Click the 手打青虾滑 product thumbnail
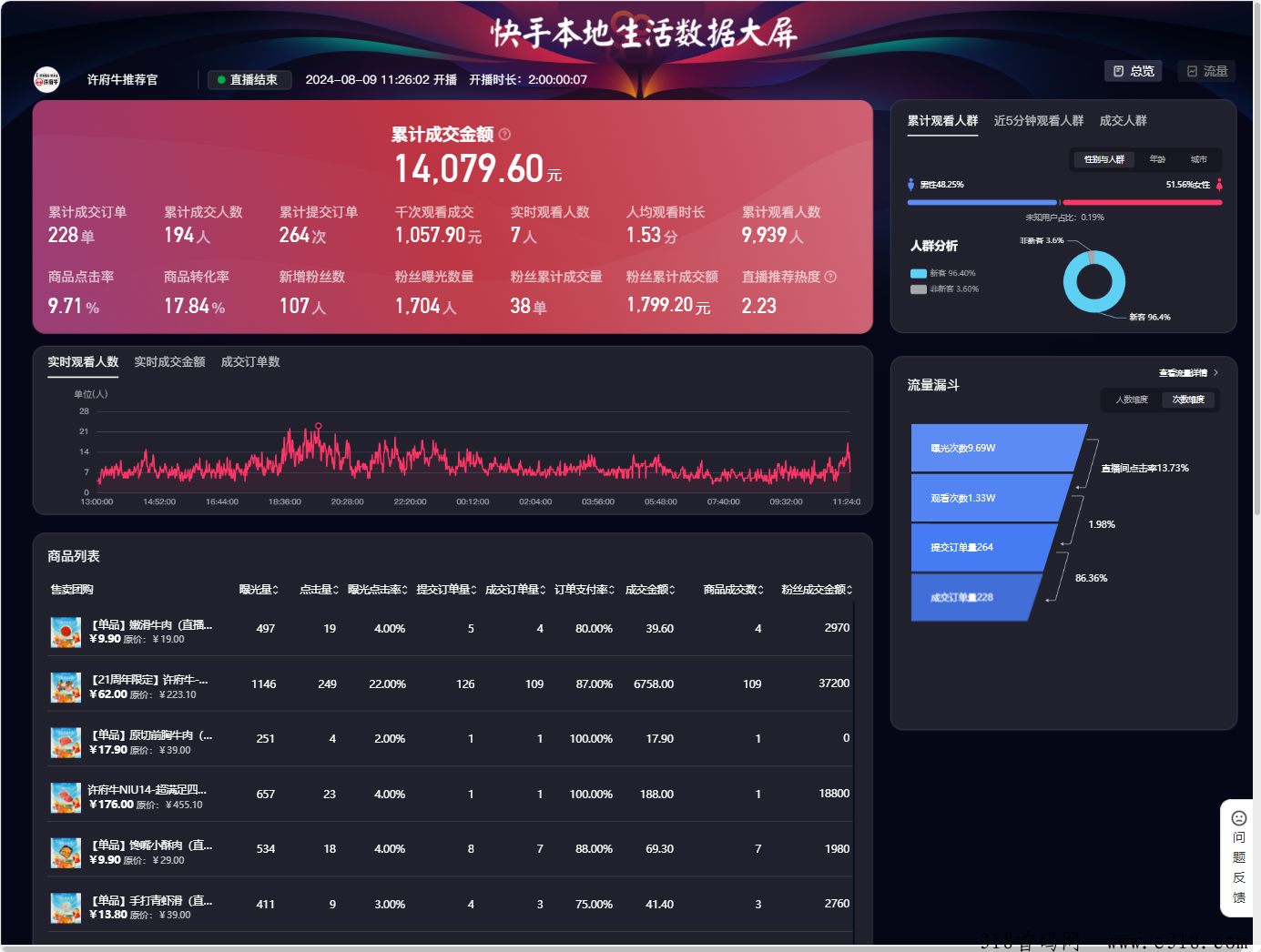The height and width of the screenshot is (952, 1261). (66, 908)
